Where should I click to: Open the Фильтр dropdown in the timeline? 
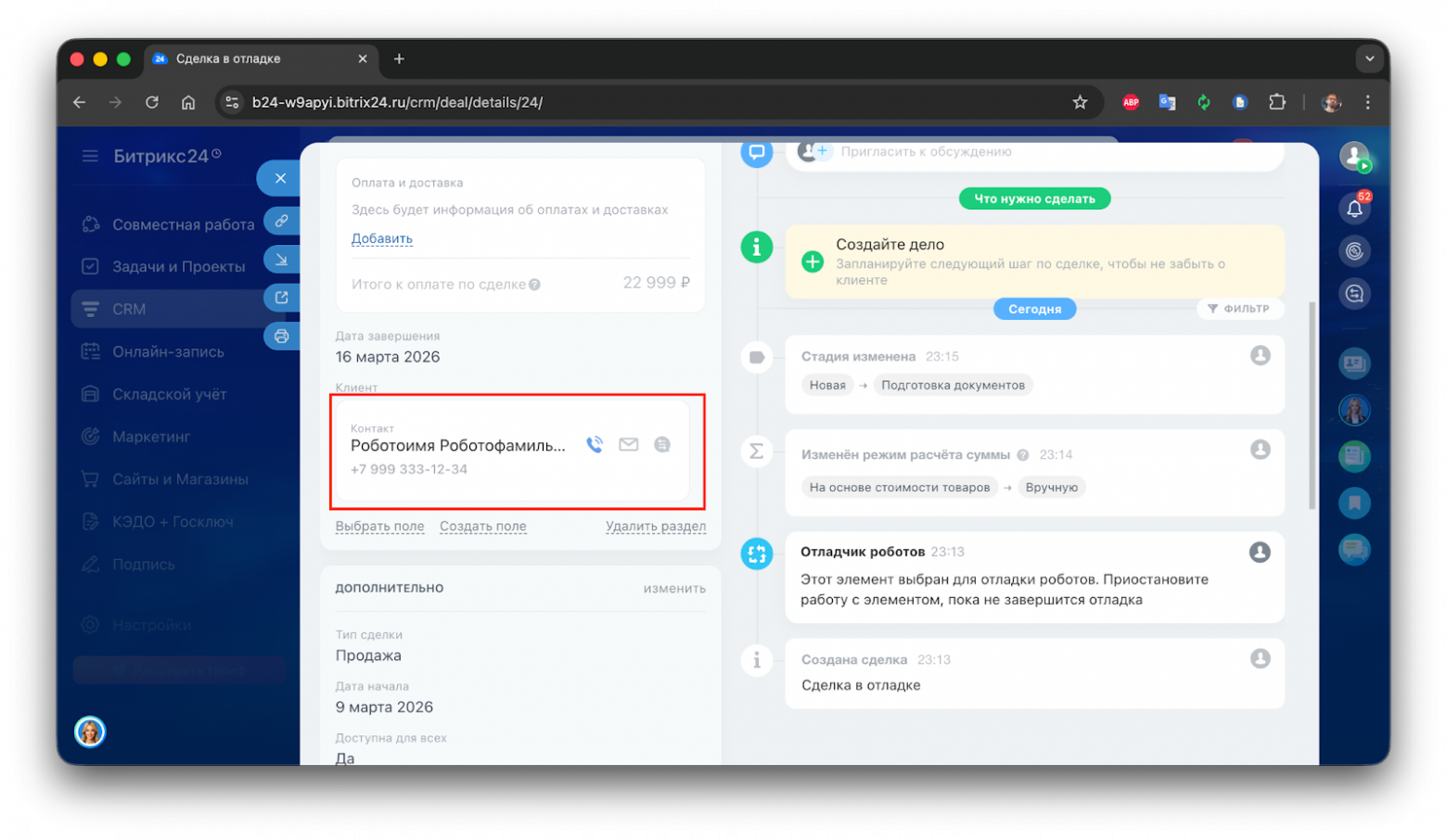click(x=1239, y=308)
